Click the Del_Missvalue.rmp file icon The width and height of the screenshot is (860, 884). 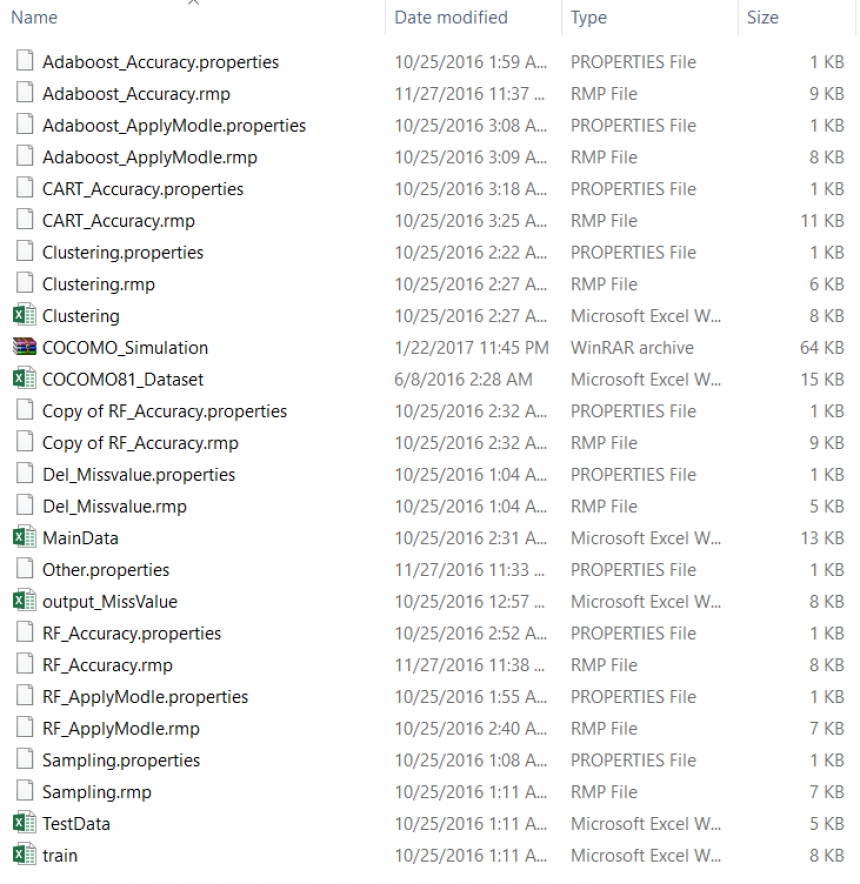point(24,505)
